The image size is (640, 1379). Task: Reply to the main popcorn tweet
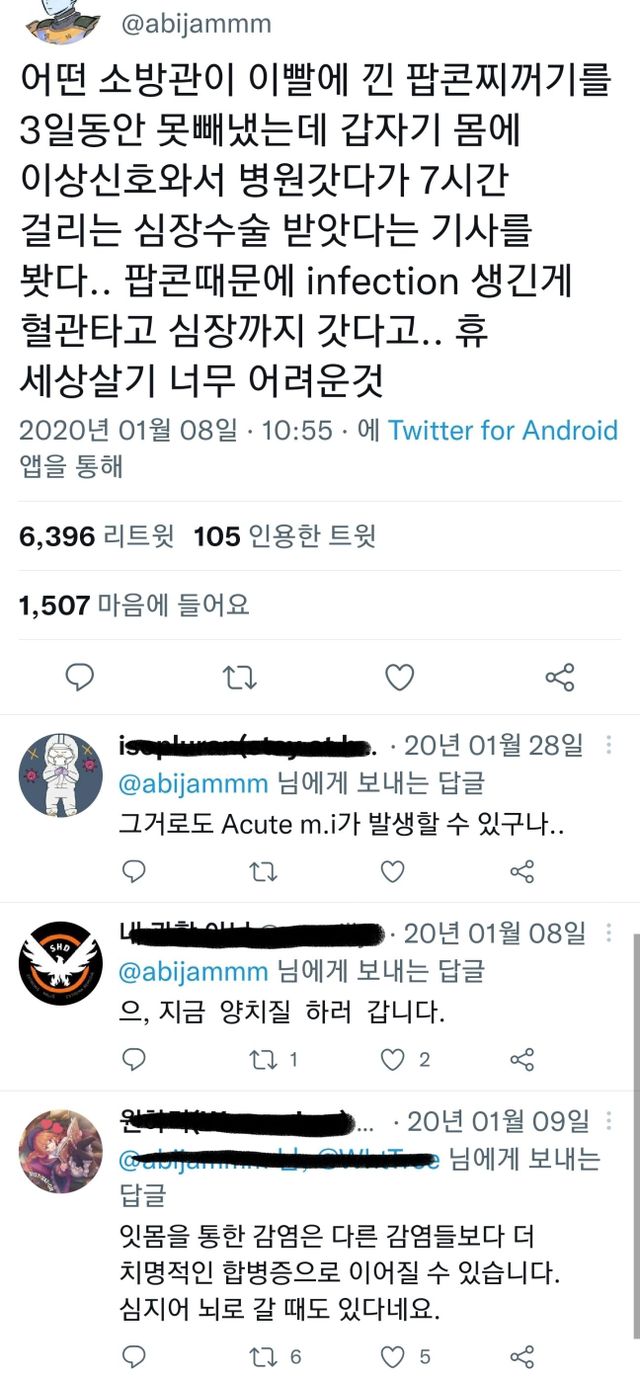[x=79, y=678]
